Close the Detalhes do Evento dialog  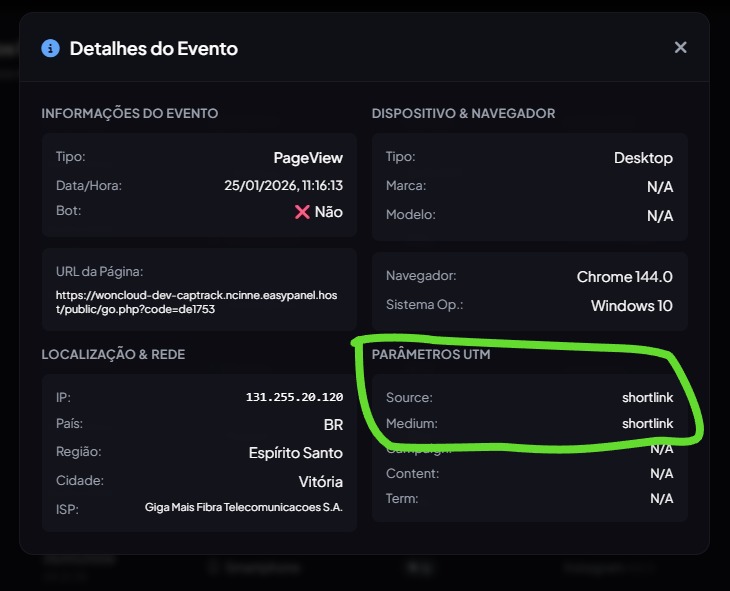(x=680, y=48)
